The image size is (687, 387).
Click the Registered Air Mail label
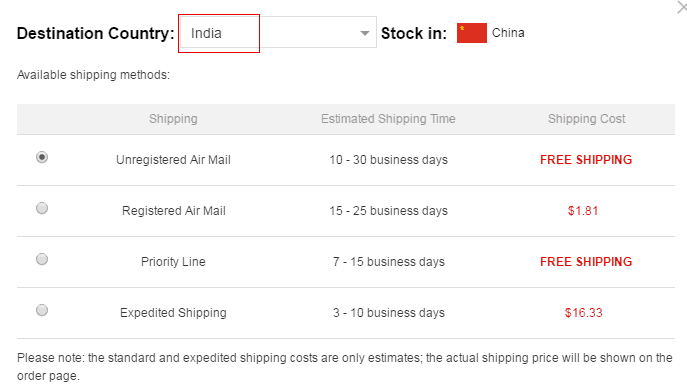tap(174, 211)
